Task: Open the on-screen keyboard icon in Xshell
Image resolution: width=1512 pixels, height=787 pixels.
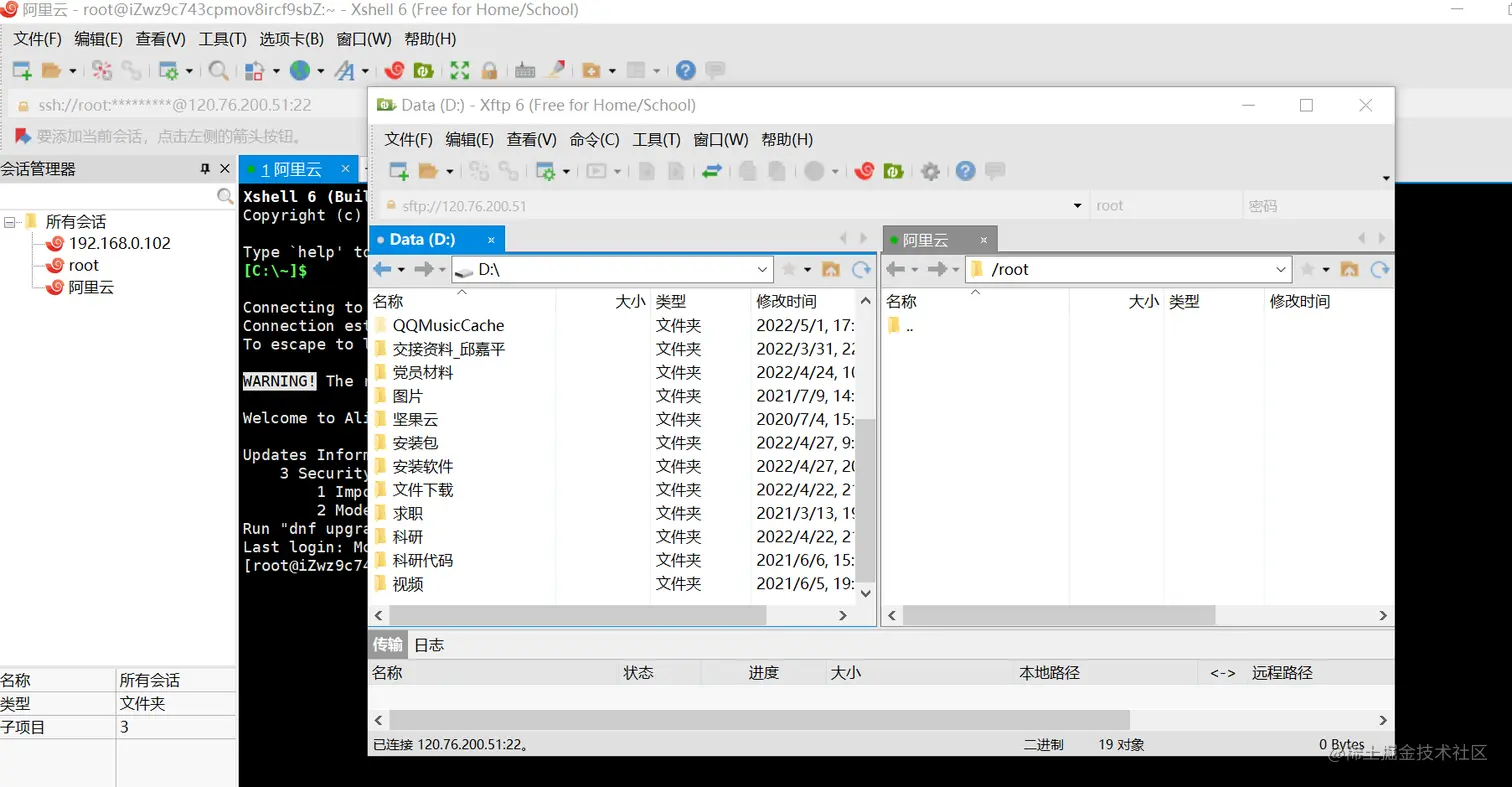Action: click(523, 70)
